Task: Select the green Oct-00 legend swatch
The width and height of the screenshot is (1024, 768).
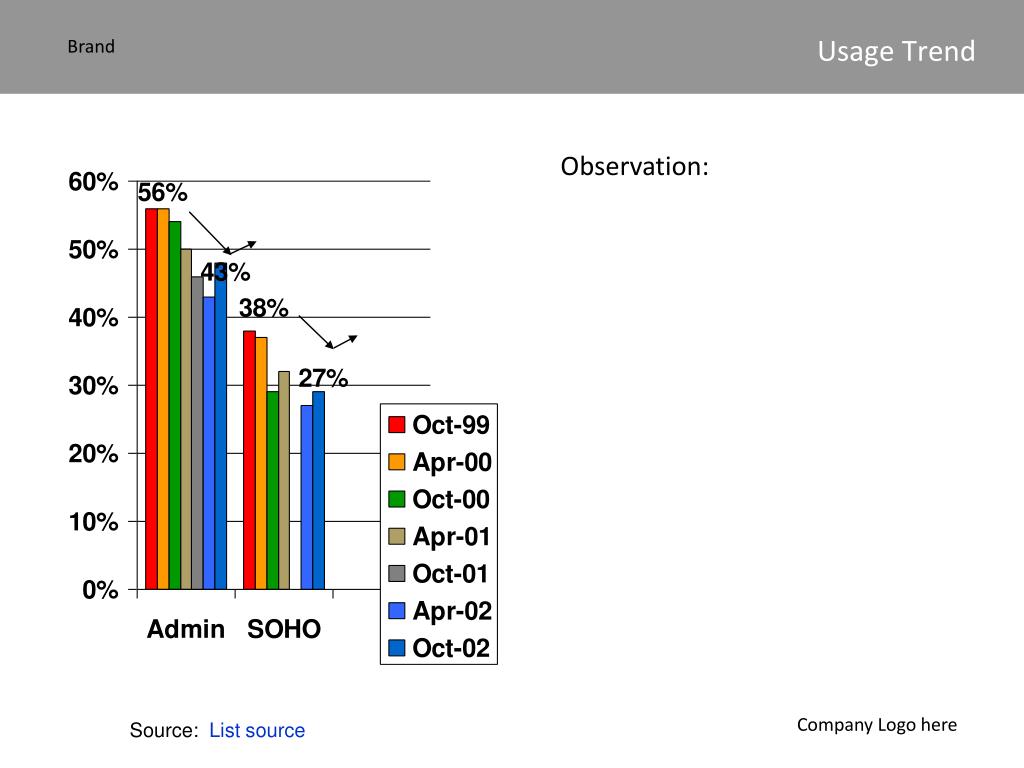Action: click(x=396, y=499)
